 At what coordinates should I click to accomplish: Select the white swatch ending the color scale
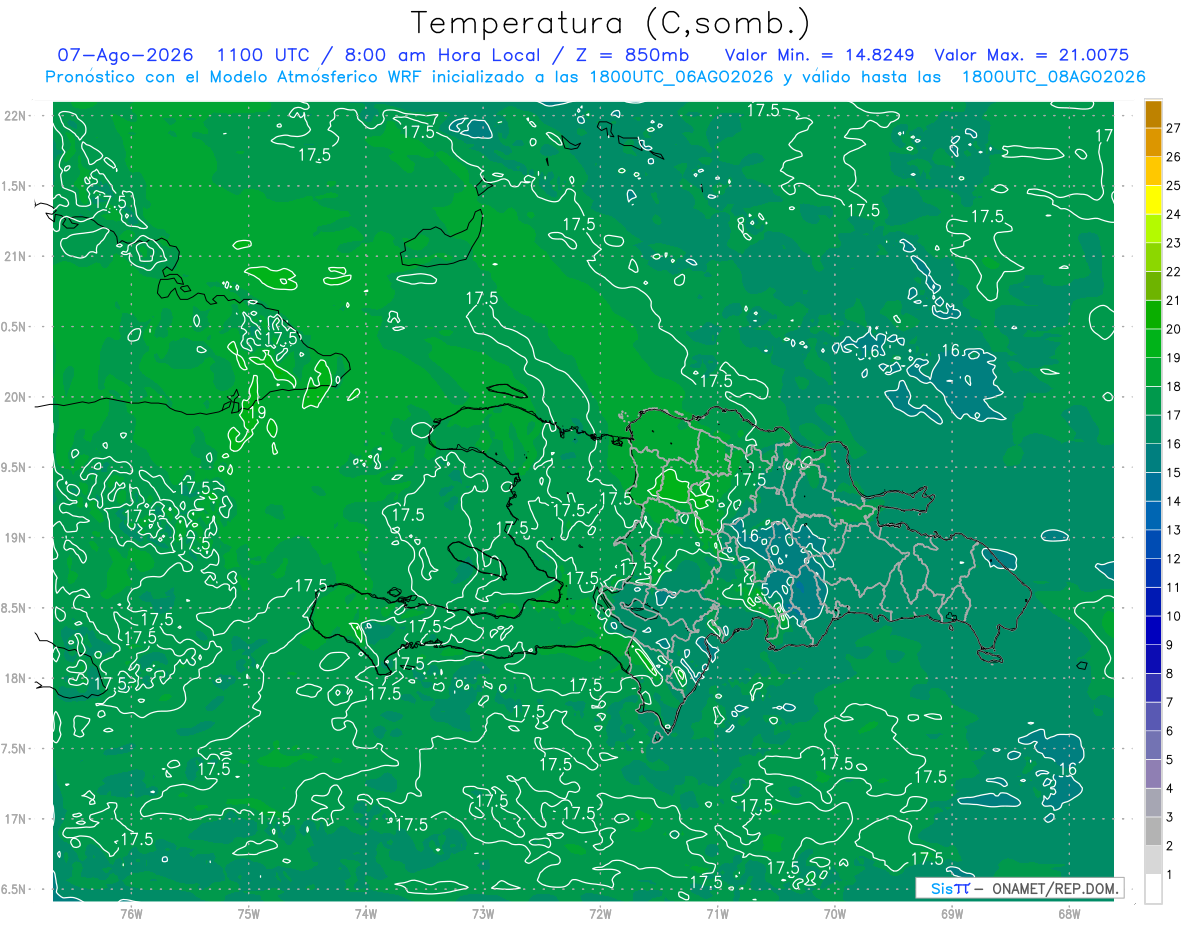[x=1153, y=889]
